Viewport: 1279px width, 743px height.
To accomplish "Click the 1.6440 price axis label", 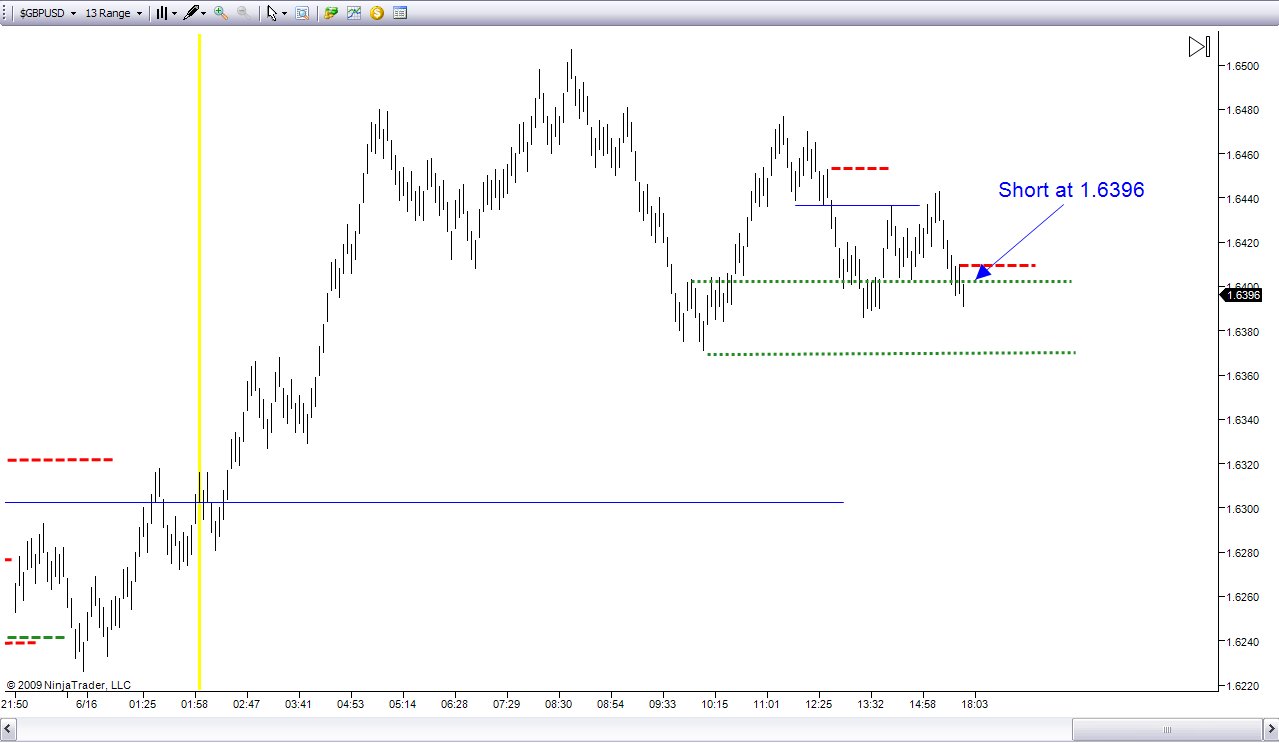I will [1245, 199].
